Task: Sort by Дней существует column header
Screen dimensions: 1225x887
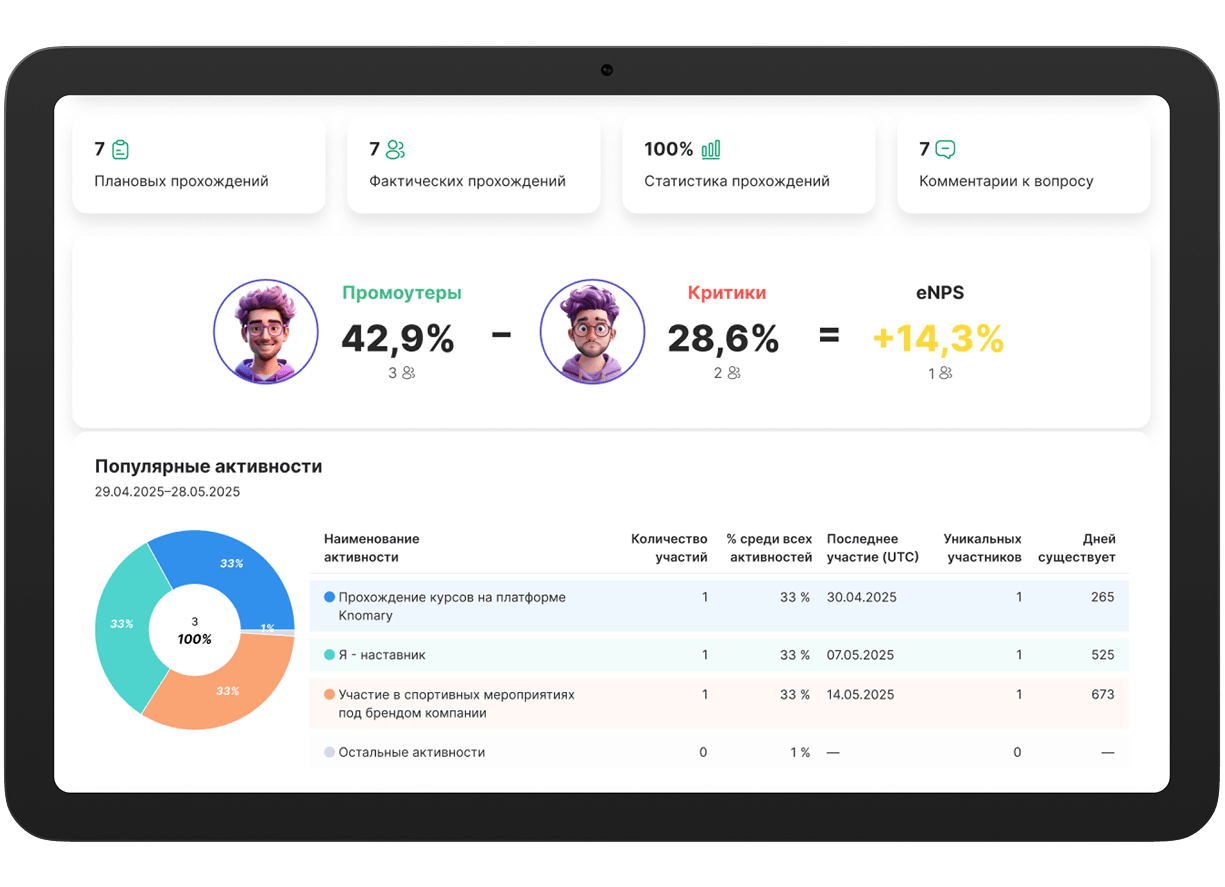Action: [x=1076, y=548]
